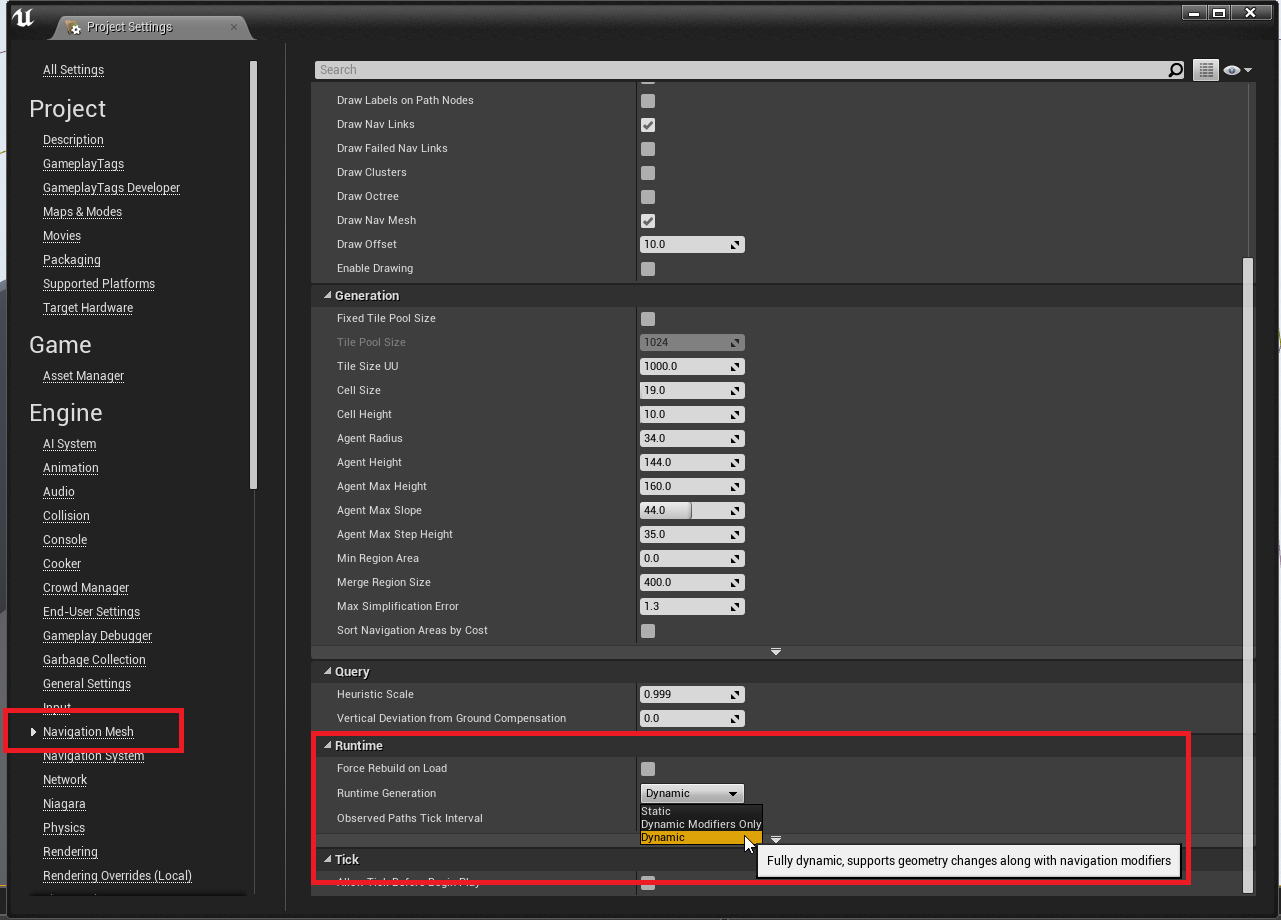Toggle Draw Clusters checkbox
This screenshot has width=1281, height=920.
[648, 173]
